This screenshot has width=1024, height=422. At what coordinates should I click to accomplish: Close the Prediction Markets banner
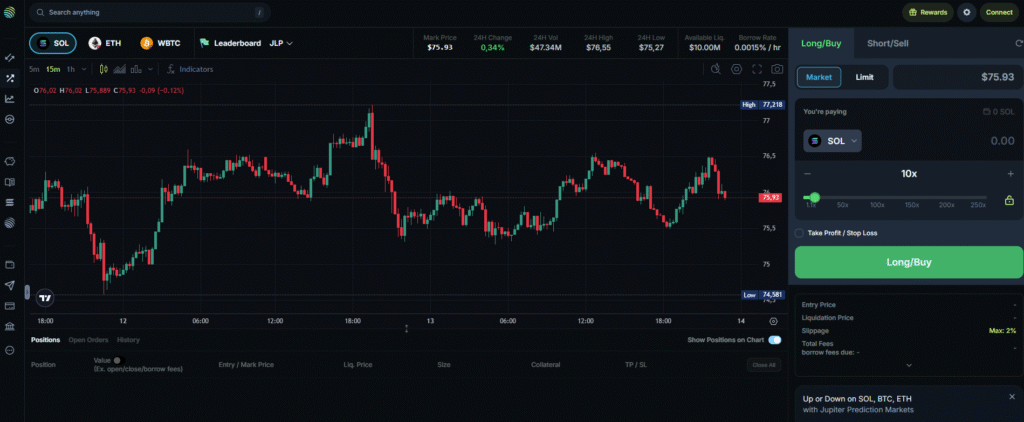click(1012, 397)
